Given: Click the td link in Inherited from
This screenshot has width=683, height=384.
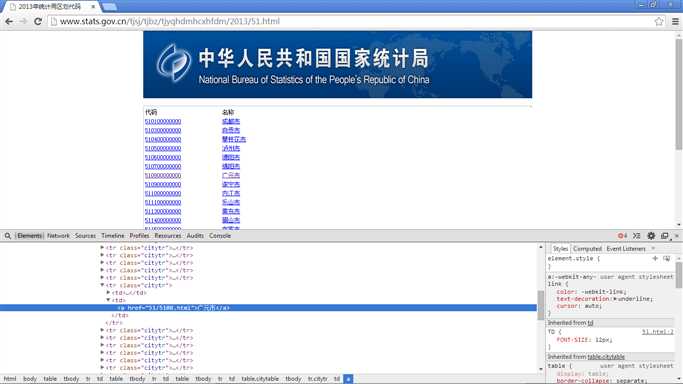Looking at the screenshot, I should tap(591, 323).
